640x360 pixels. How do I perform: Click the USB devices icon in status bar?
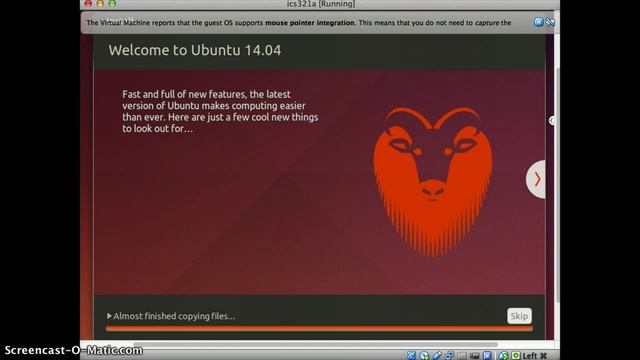coord(437,356)
